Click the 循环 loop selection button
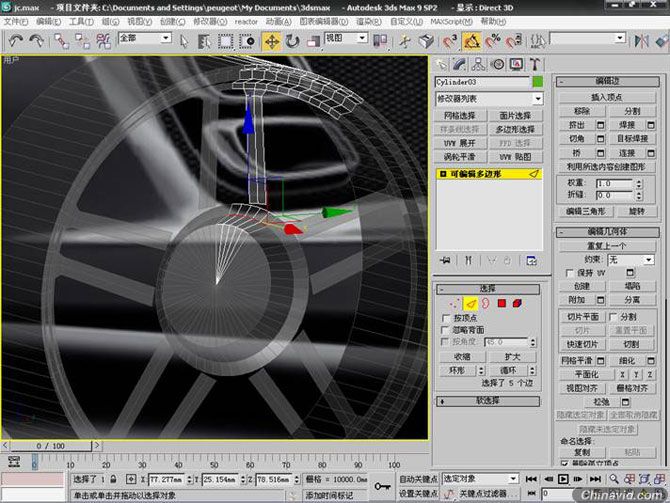The image size is (670, 503). (x=508, y=370)
